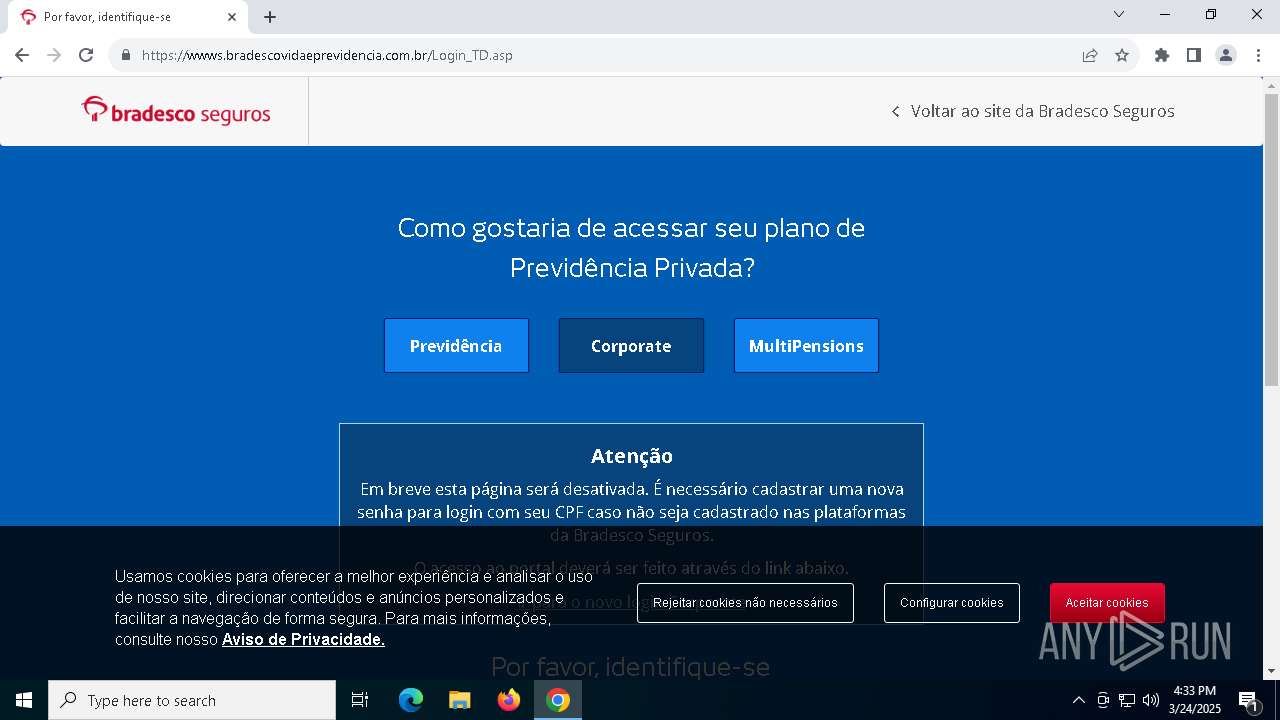Open the Aviso de Privacidade link

pyautogui.click(x=303, y=640)
